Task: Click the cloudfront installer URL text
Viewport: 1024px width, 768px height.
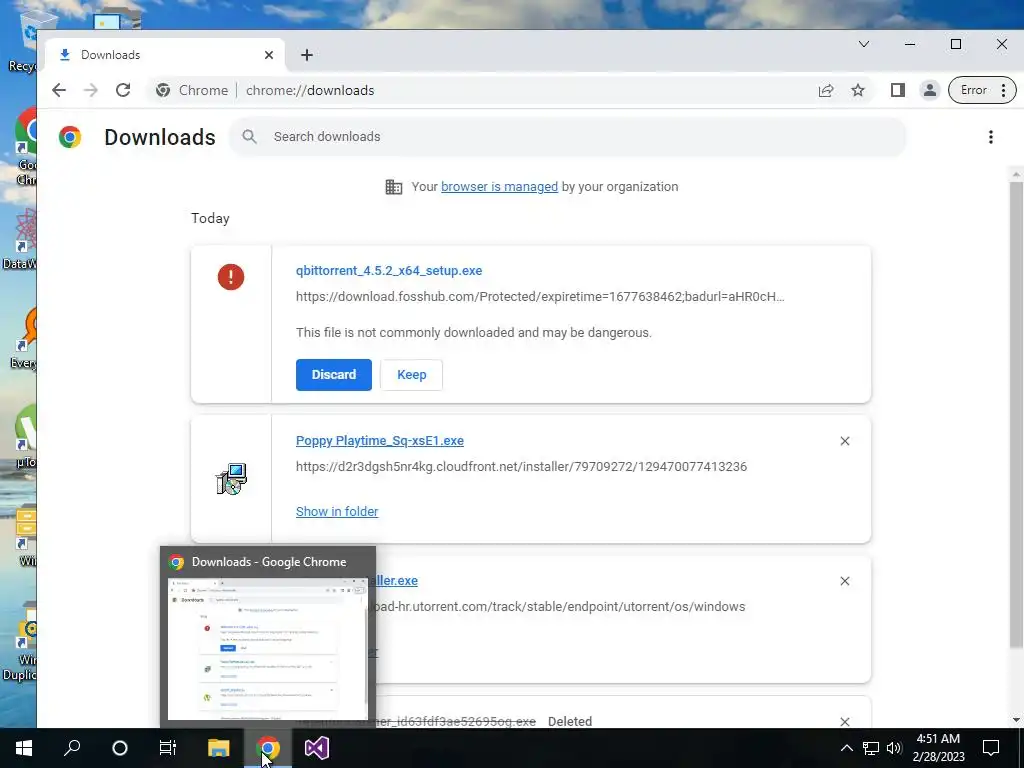Action: click(521, 467)
